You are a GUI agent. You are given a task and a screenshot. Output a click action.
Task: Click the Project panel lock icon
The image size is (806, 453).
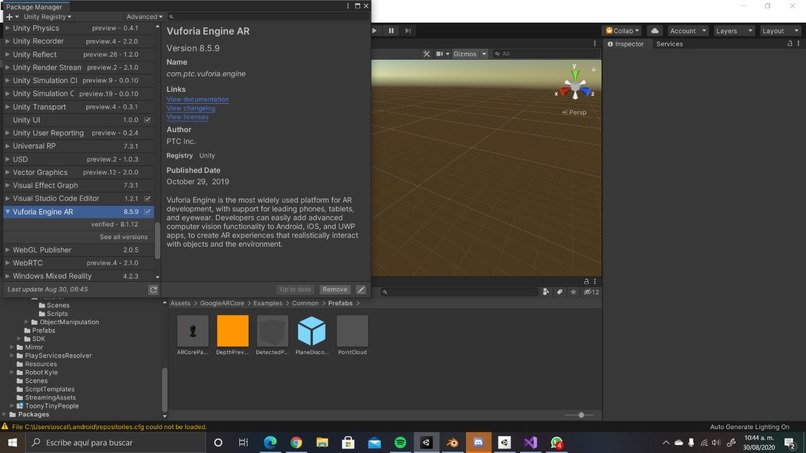(586, 281)
